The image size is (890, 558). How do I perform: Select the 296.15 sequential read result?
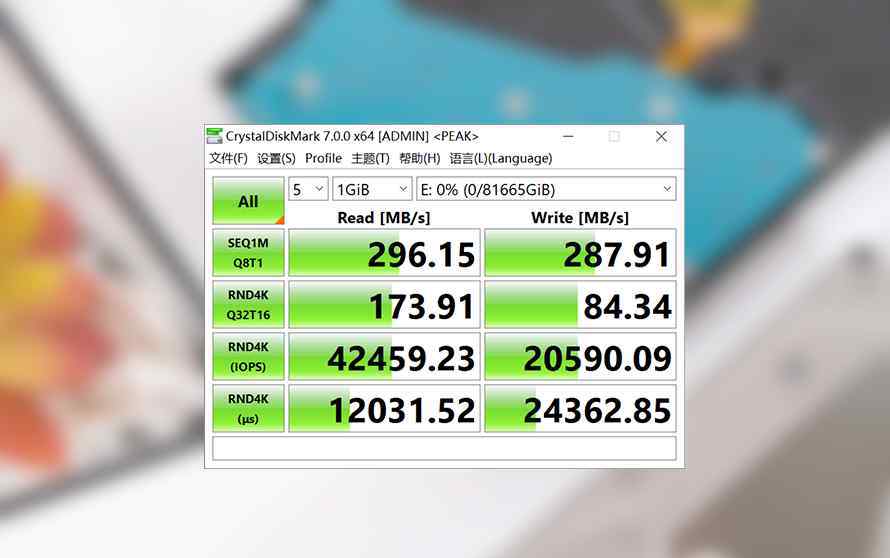(x=384, y=253)
